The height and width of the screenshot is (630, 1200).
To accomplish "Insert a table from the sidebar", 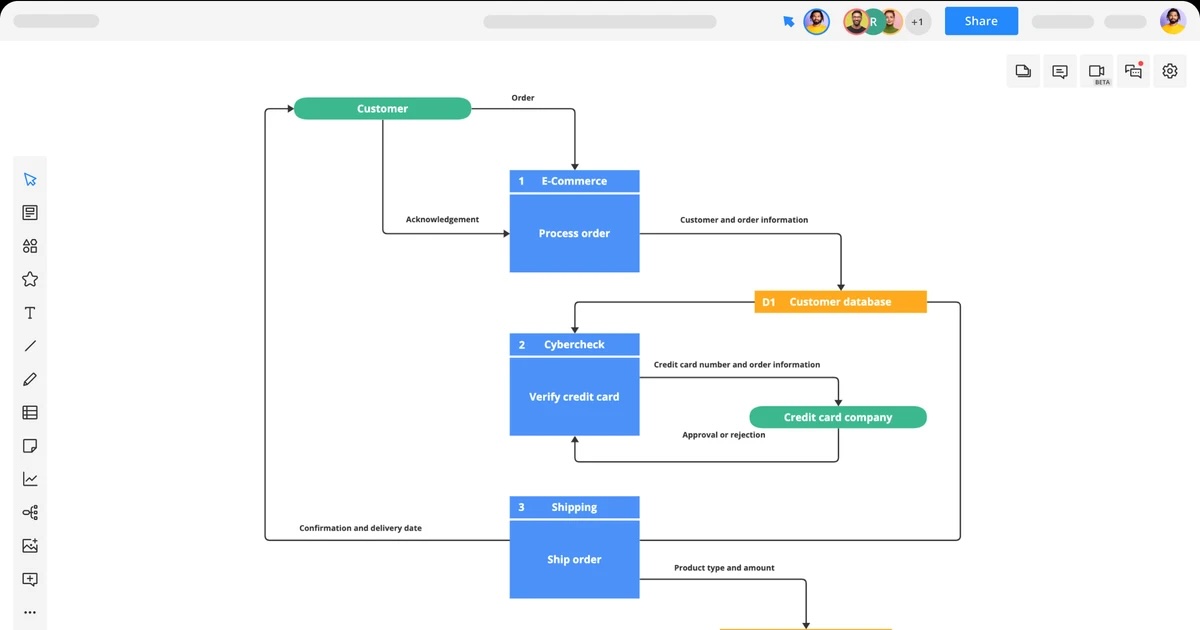I will 30,412.
